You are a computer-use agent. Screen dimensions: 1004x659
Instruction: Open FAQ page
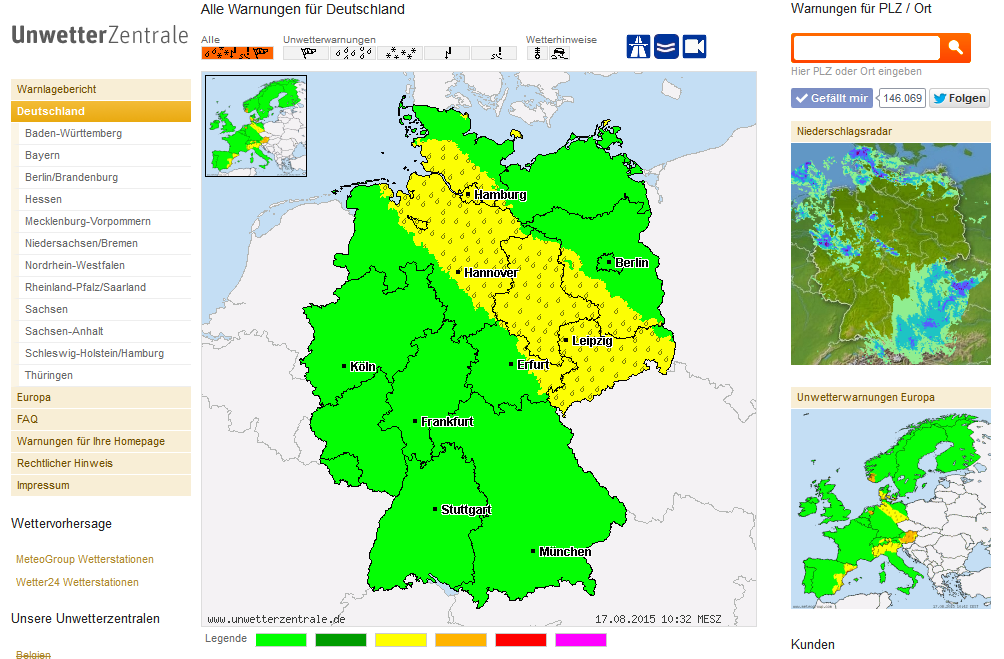pyautogui.click(x=101, y=419)
